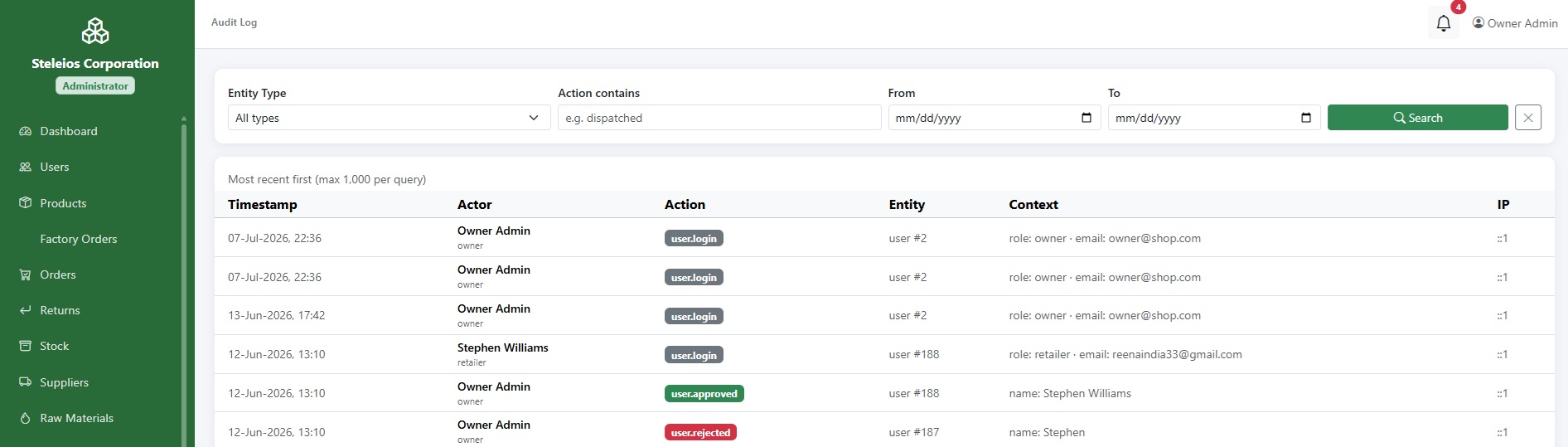1568x447 pixels.
Task: Click the Action column header
Action: (685, 205)
